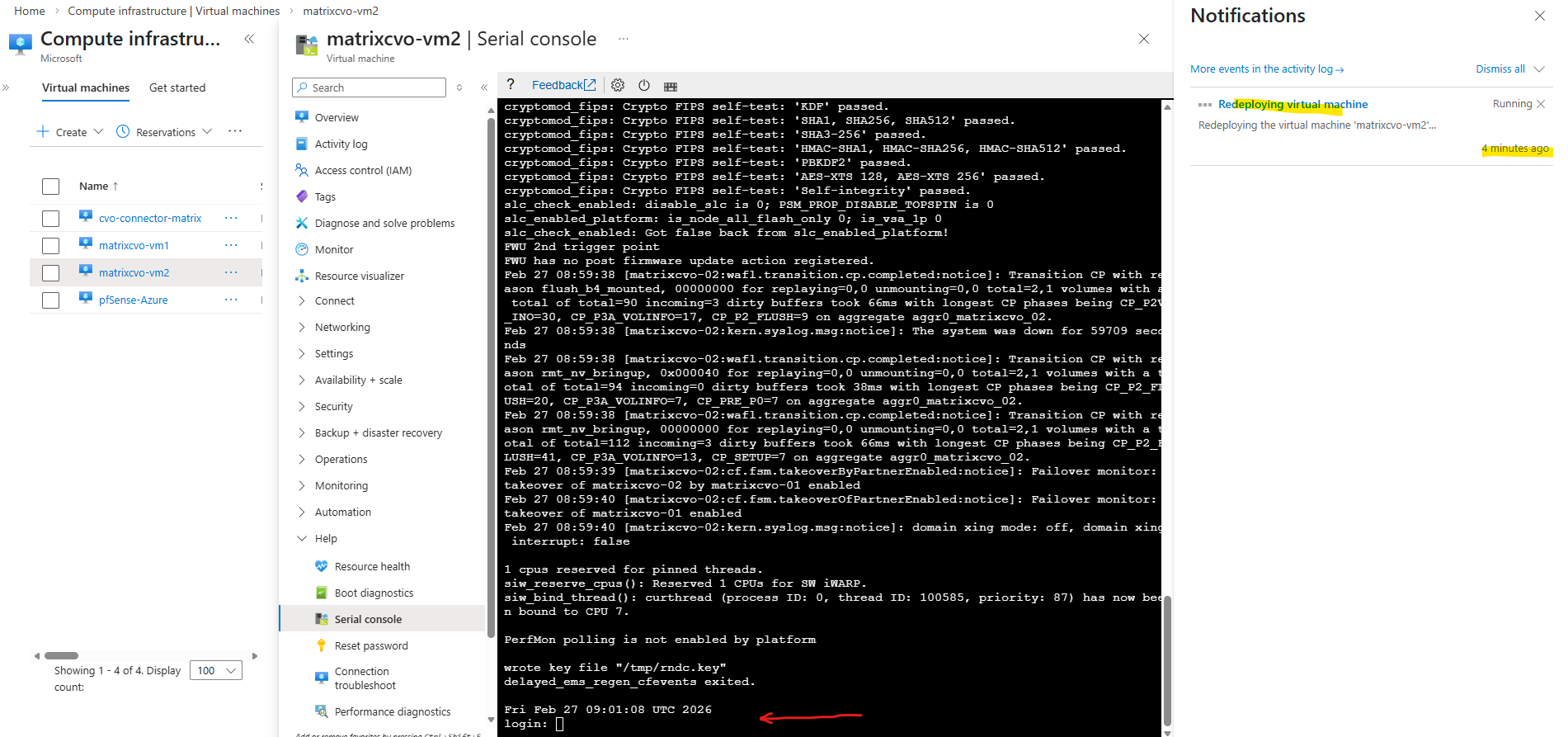Open the matrixcvo-vm2 breadcrumb
This screenshot has height=737, width=1568.
pyautogui.click(x=341, y=11)
